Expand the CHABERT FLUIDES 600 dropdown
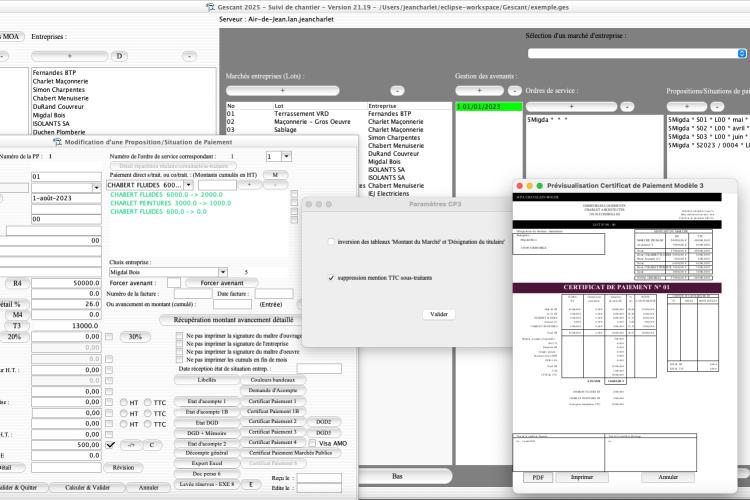The image size is (750, 500). click(188, 185)
